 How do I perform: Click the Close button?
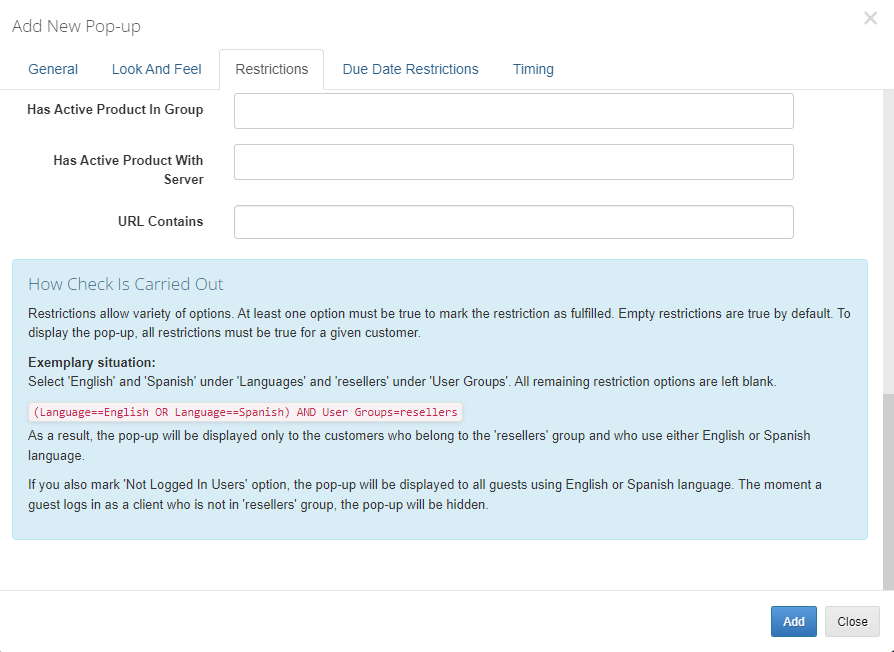(x=852, y=621)
